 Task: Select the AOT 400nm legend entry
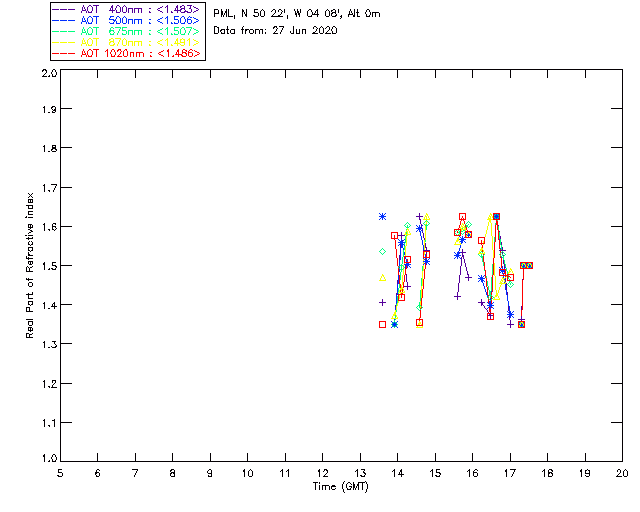point(128,9)
